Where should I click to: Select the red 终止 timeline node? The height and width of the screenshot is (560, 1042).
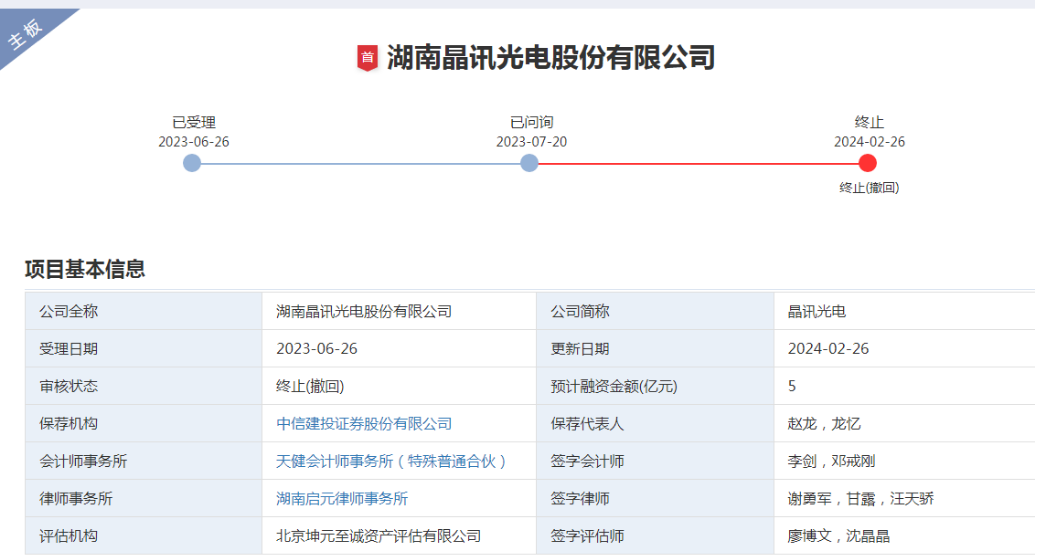coord(867,163)
